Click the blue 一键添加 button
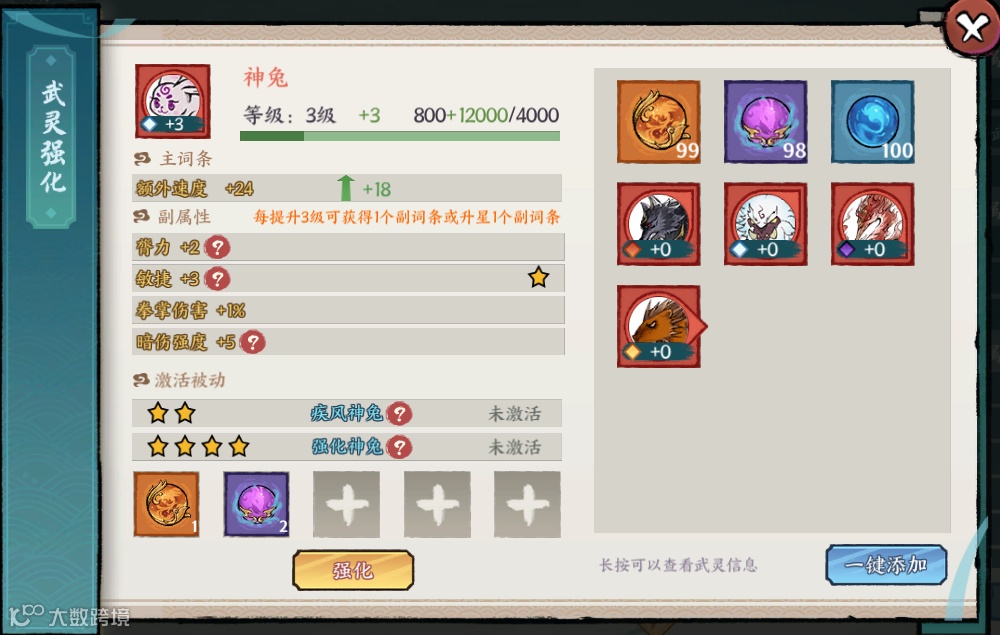This screenshot has height=635, width=1000. (886, 565)
